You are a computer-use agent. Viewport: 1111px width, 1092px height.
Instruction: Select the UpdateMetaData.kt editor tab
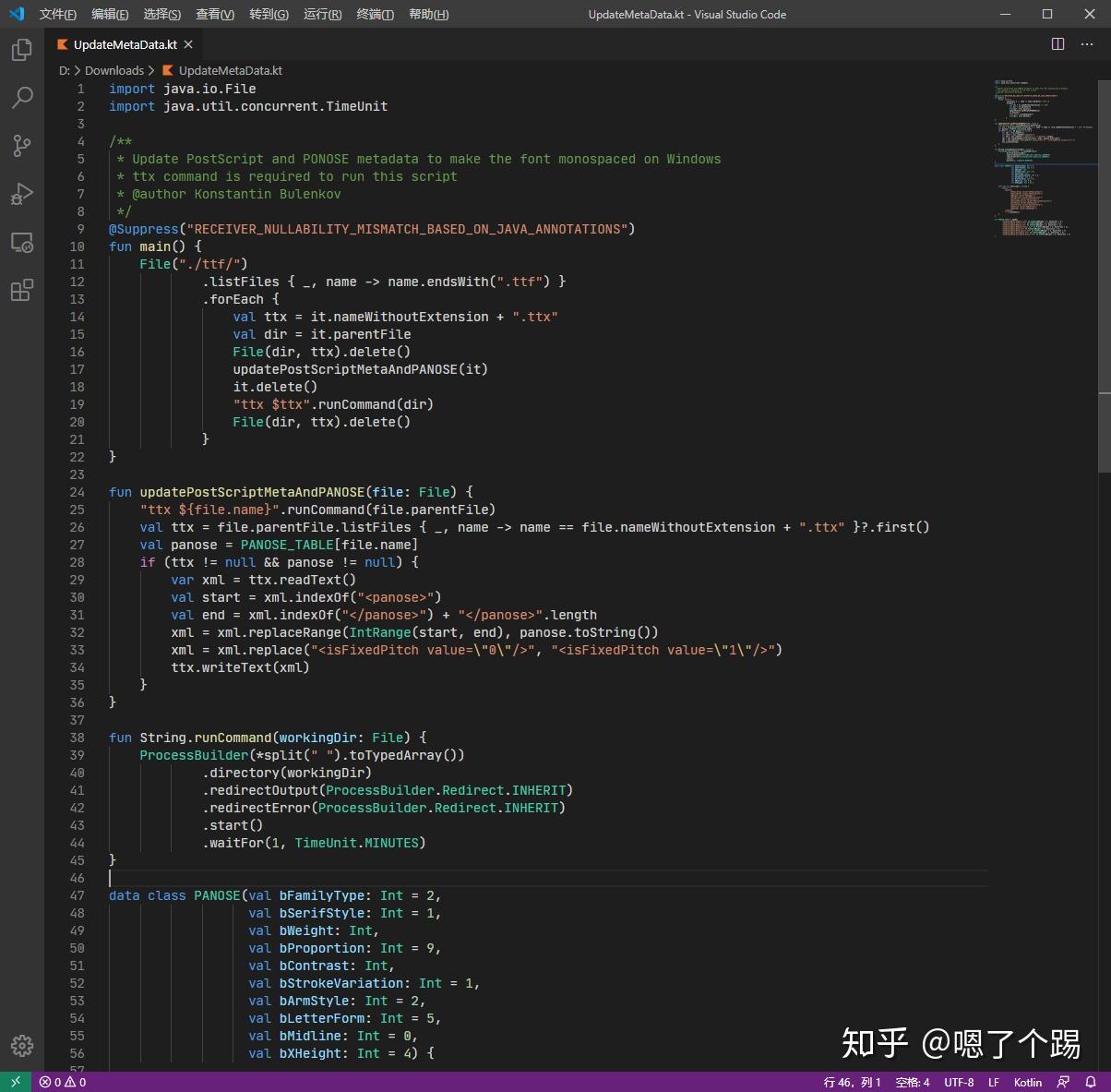125,43
